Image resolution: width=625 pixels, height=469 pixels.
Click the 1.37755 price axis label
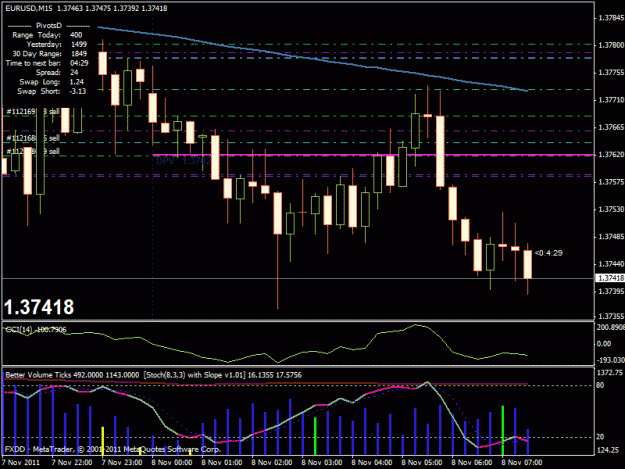[x=611, y=73]
